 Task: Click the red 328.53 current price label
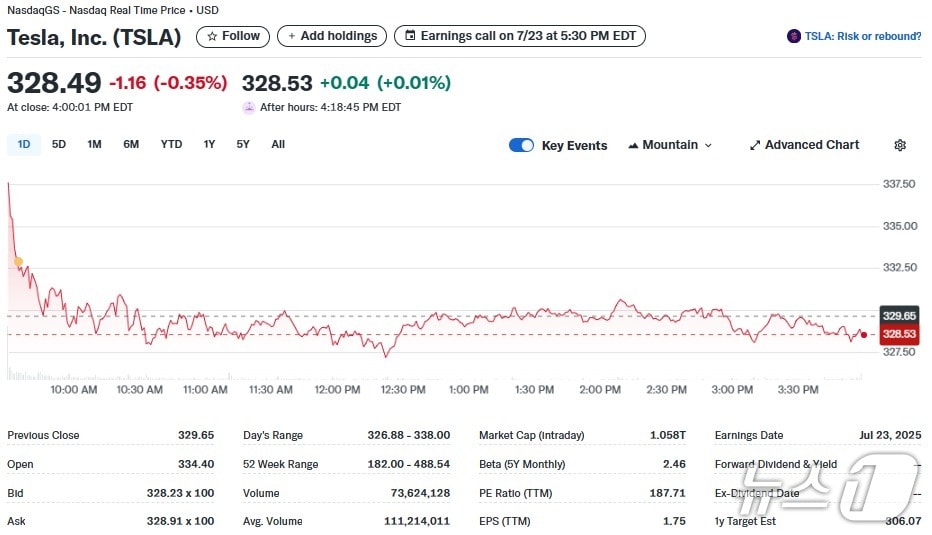pyautogui.click(x=899, y=334)
